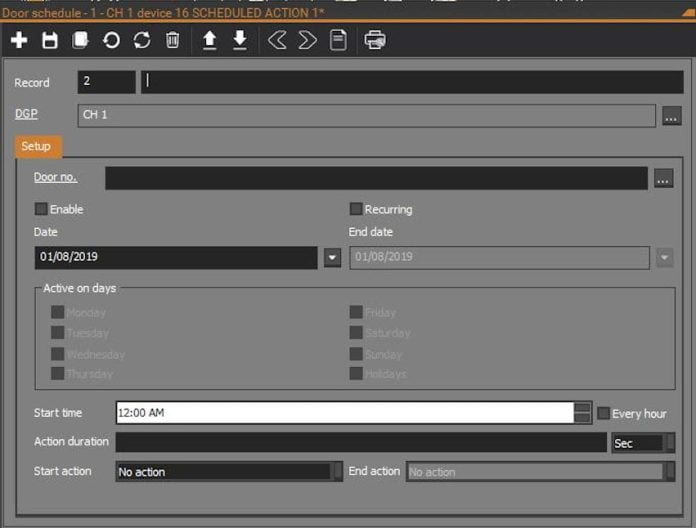Image resolution: width=696 pixels, height=528 pixels.
Task: Click the plus icon to add new record
Action: click(19, 41)
